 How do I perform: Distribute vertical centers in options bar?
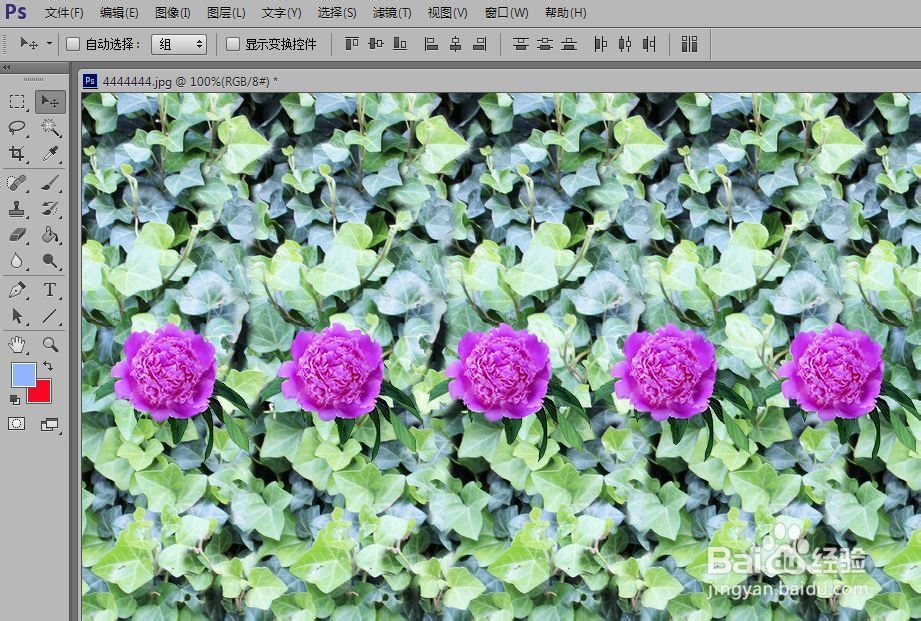(x=544, y=43)
